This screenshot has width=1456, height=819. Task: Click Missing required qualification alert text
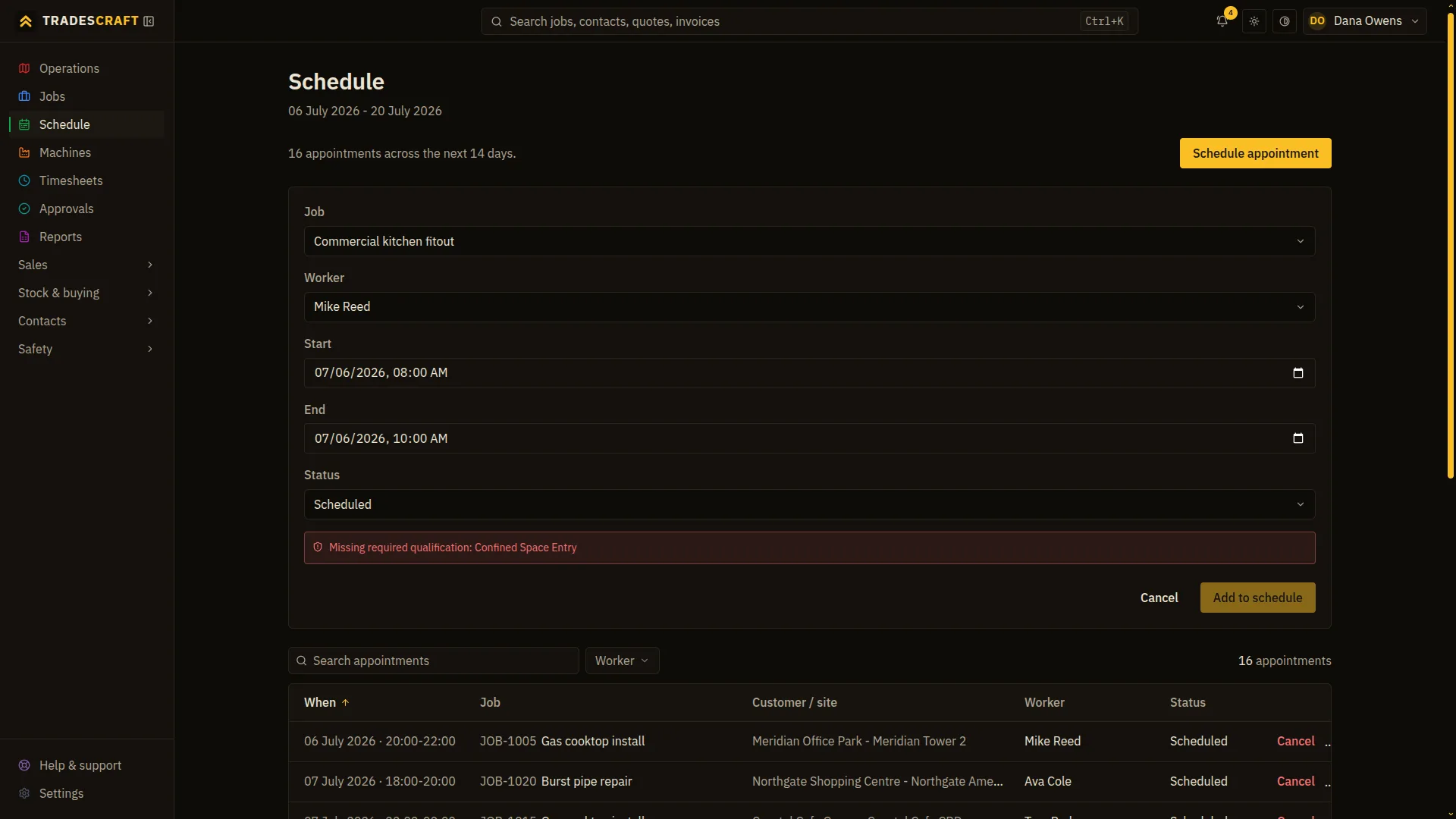pyautogui.click(x=453, y=548)
